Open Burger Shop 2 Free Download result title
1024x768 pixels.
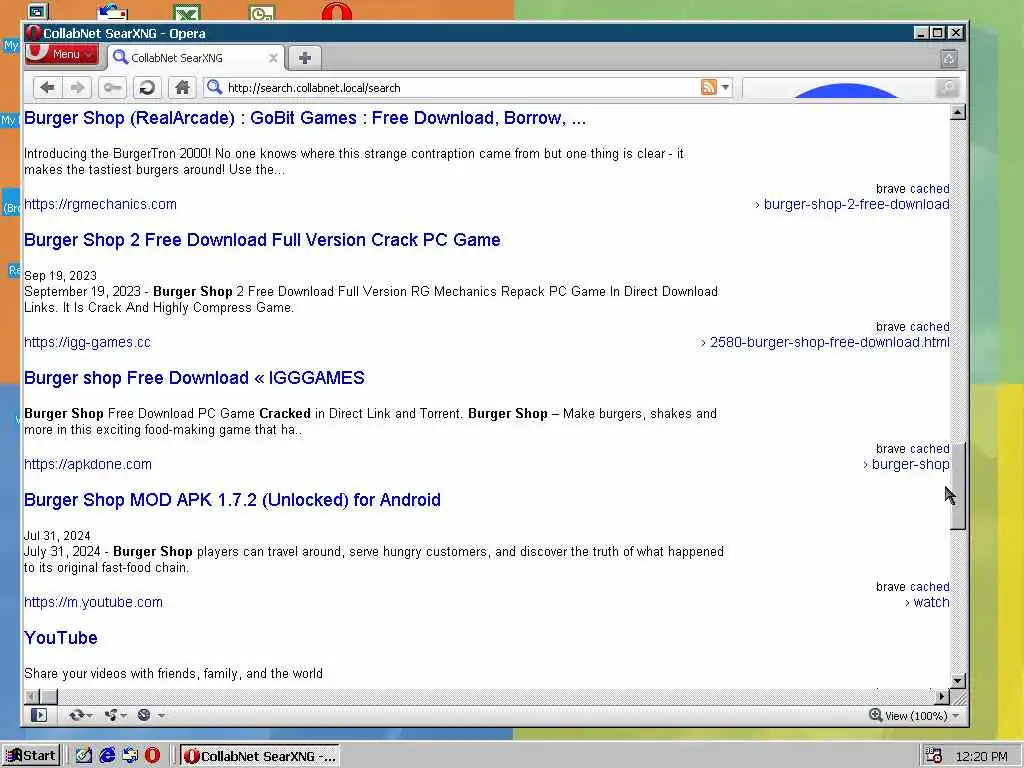(263, 240)
